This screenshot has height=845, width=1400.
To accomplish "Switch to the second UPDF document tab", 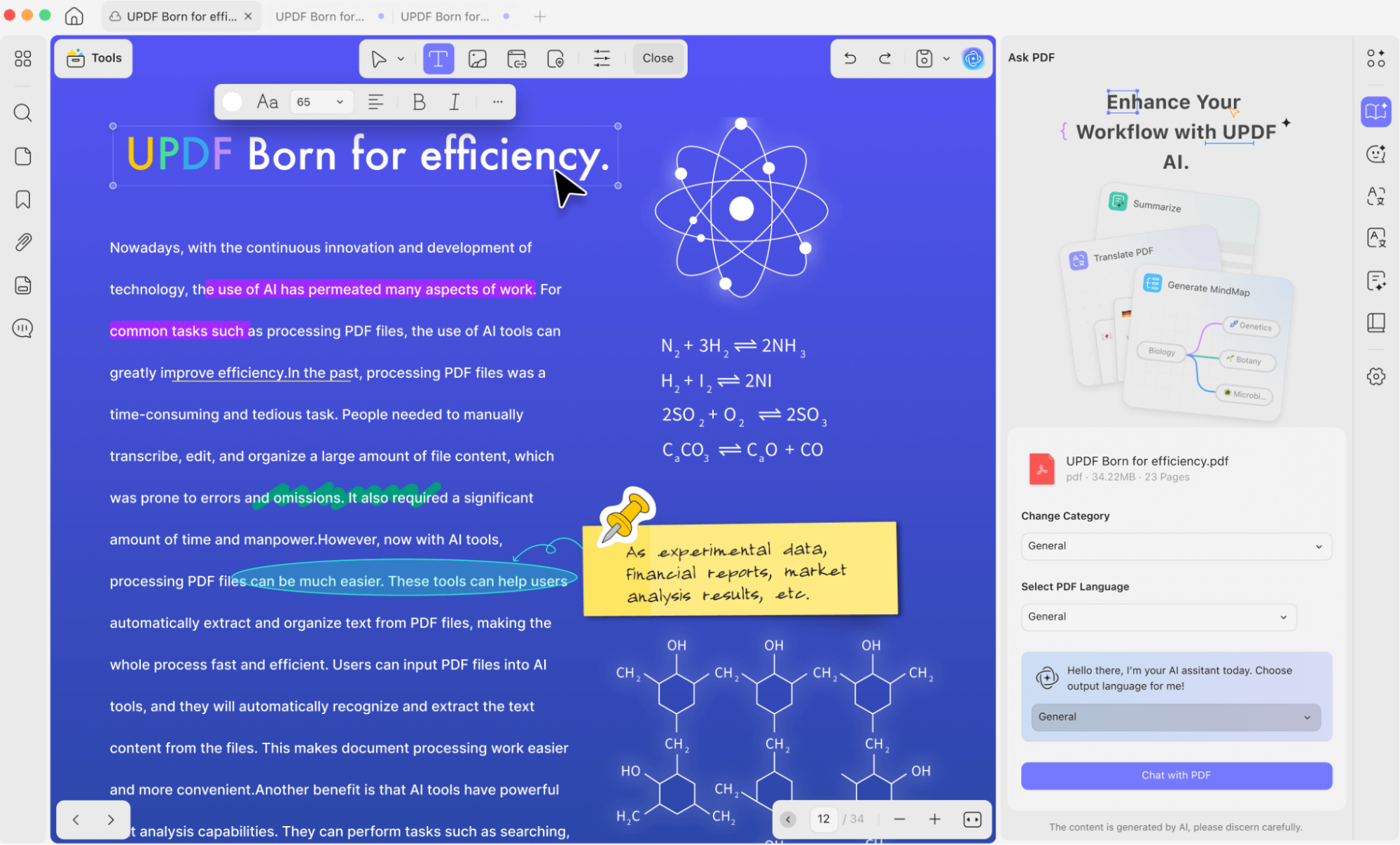I will (x=320, y=16).
